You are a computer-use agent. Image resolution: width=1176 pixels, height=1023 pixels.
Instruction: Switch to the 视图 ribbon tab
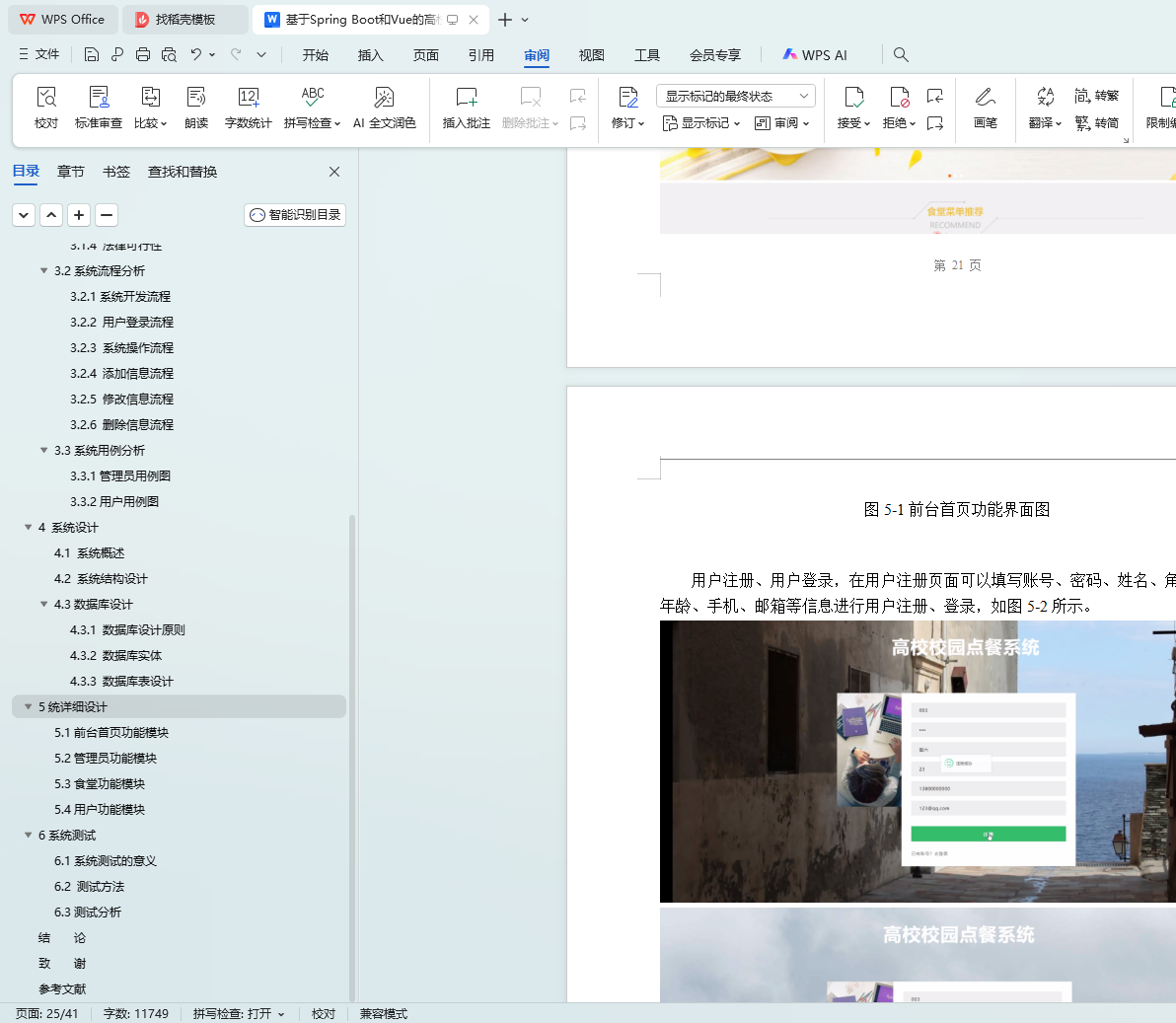tap(592, 54)
